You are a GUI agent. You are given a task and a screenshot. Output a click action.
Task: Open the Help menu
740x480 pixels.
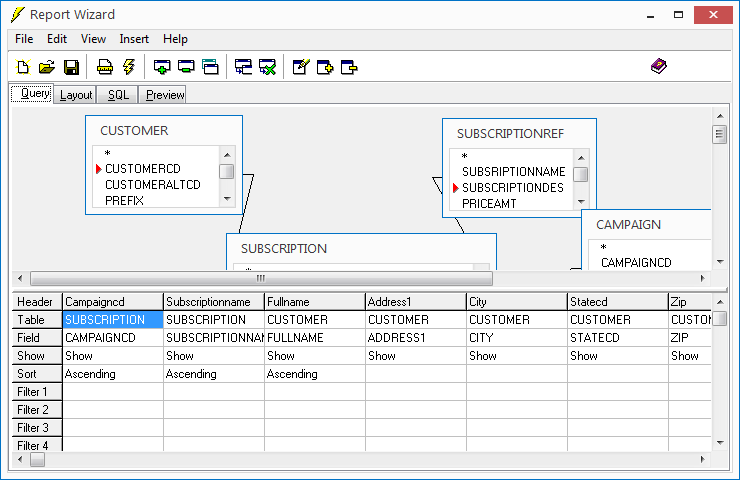(175, 39)
